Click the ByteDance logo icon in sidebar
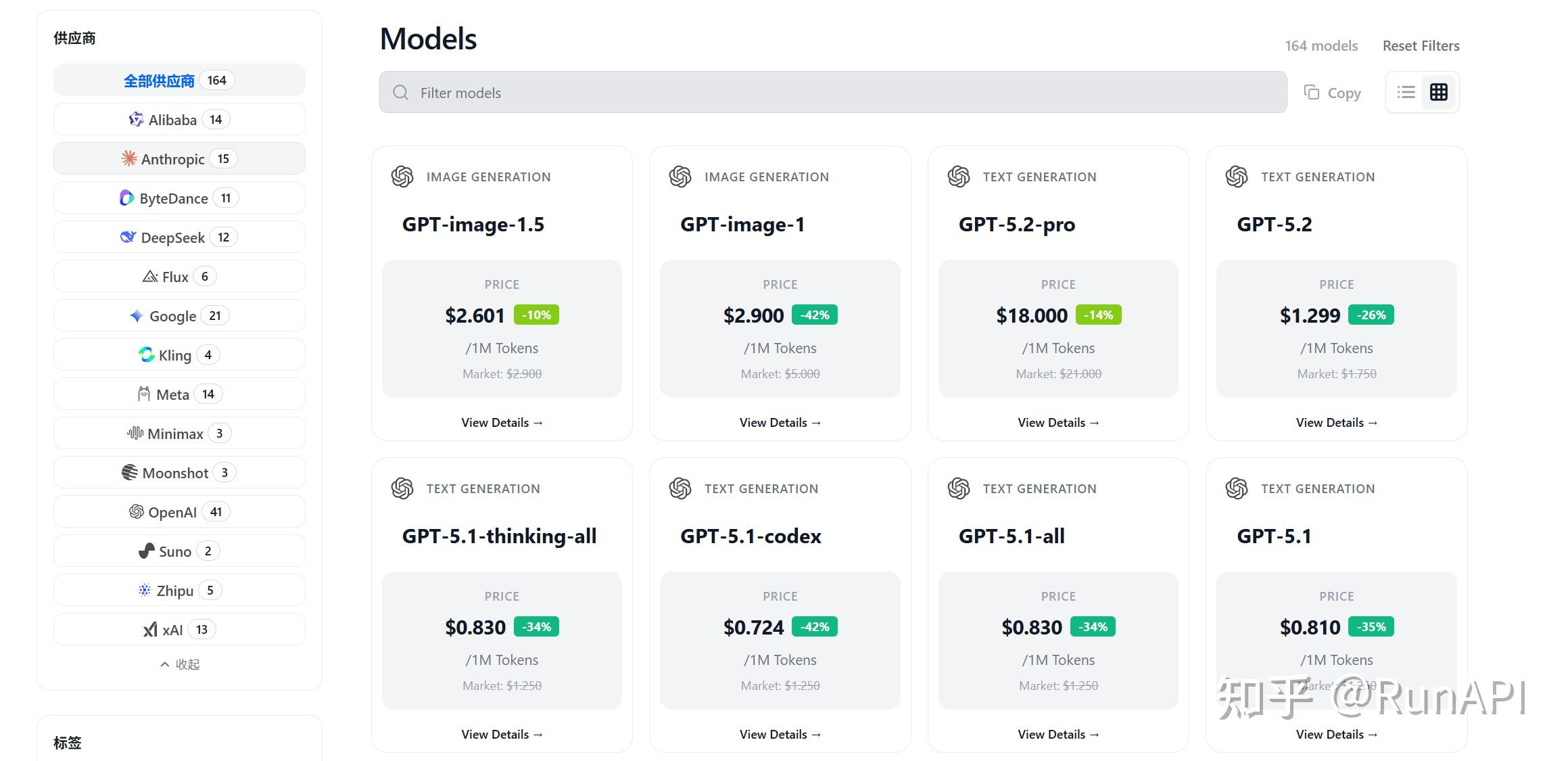 pyautogui.click(x=126, y=198)
